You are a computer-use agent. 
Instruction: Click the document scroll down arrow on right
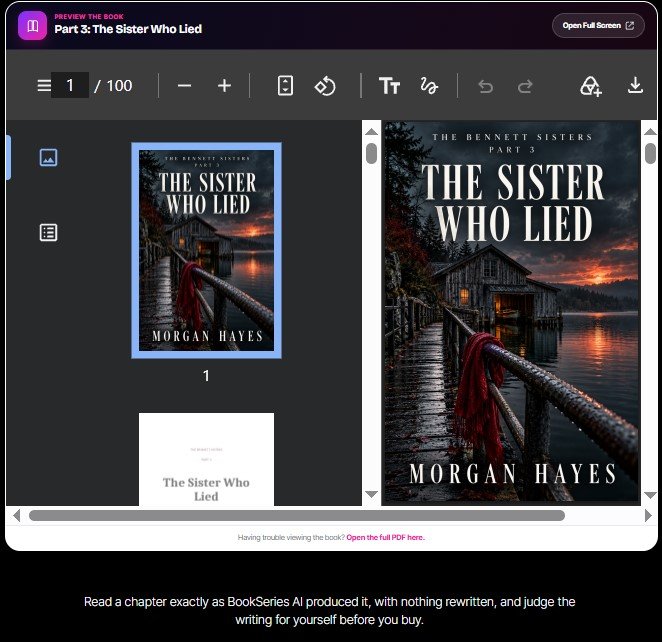(x=650, y=495)
